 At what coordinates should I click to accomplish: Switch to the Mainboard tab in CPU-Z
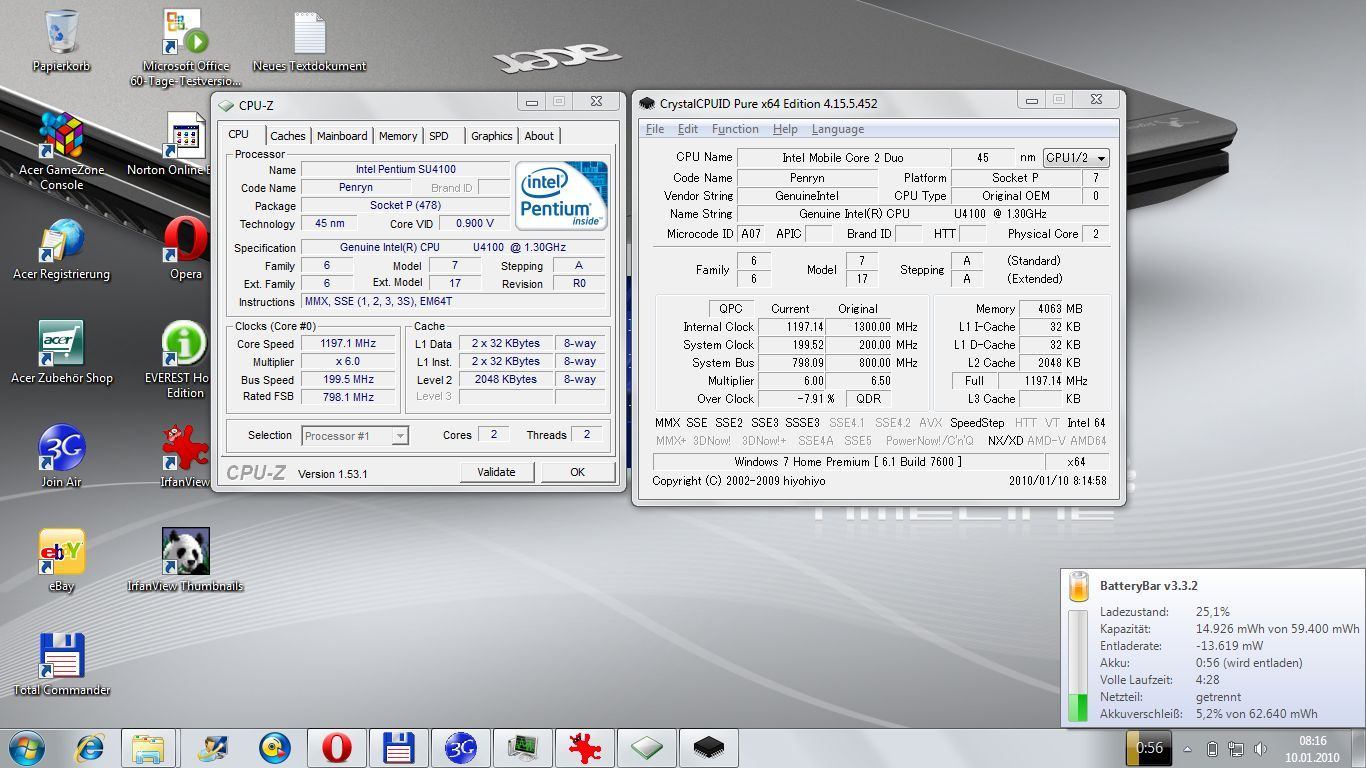[x=342, y=136]
